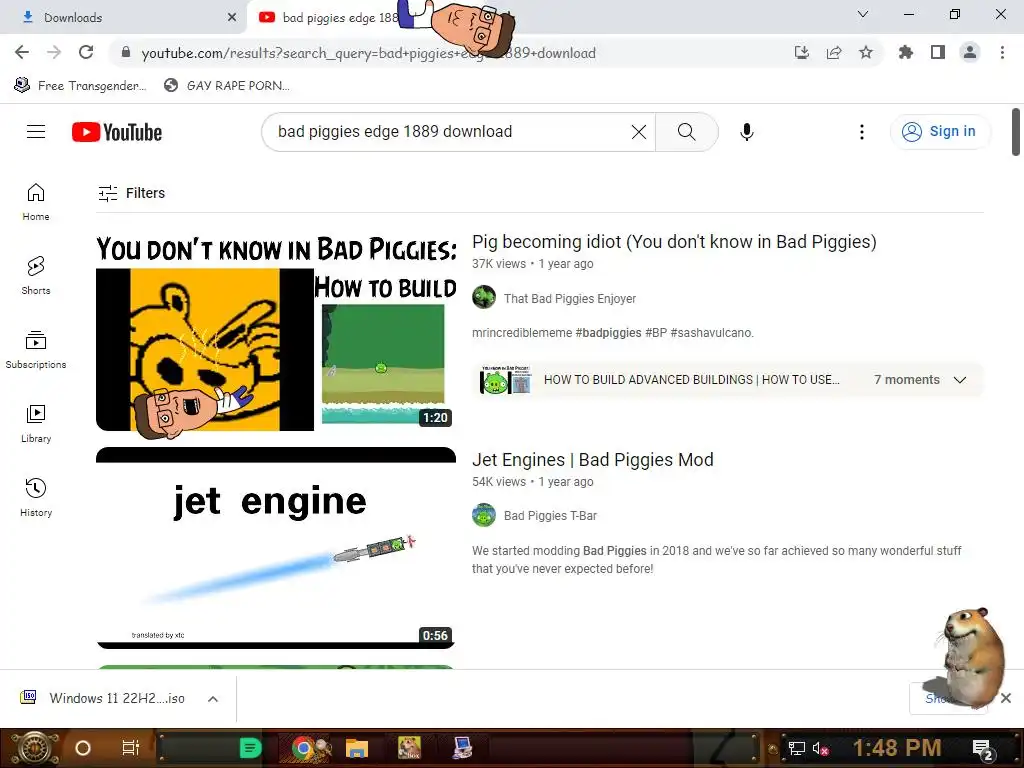Image resolution: width=1024 pixels, height=768 pixels.
Task: Close the downloads bar
Action: (x=1006, y=698)
